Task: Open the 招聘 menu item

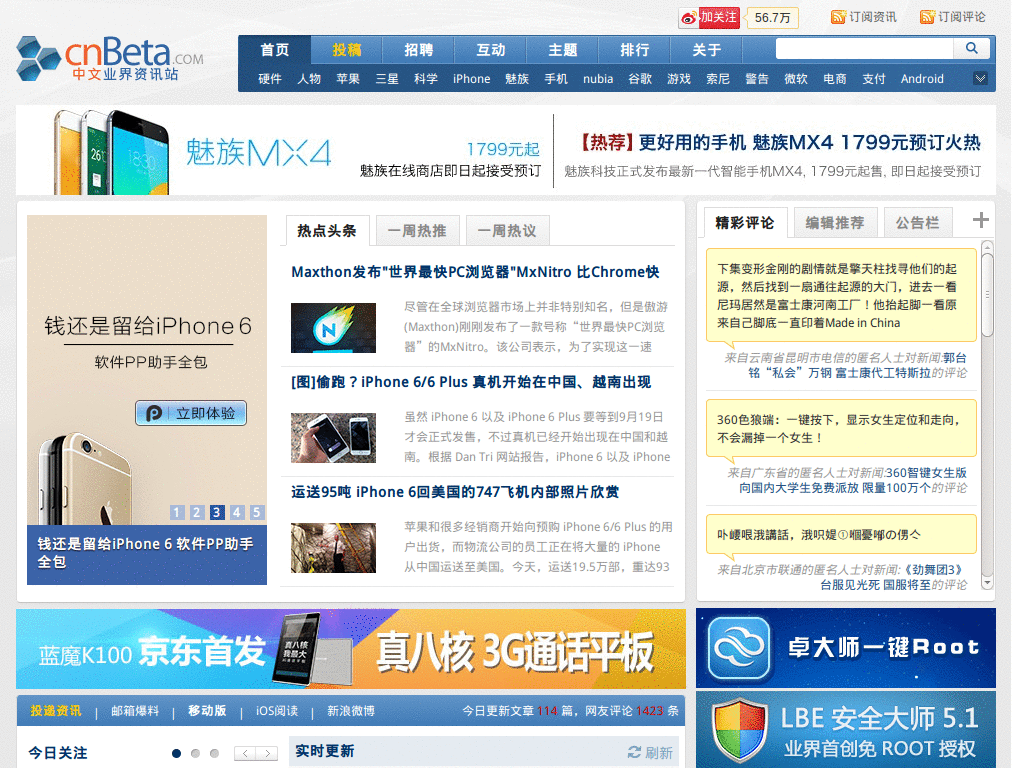Action: click(419, 50)
